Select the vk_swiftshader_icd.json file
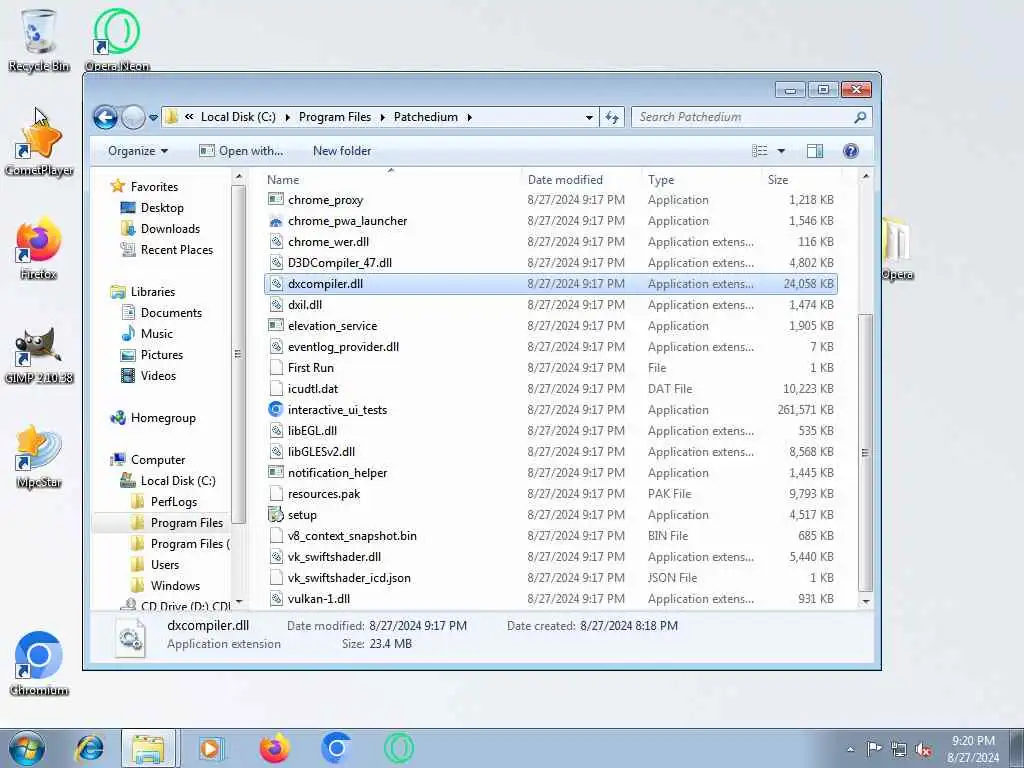Viewport: 1024px width, 768px height. click(x=551, y=578)
